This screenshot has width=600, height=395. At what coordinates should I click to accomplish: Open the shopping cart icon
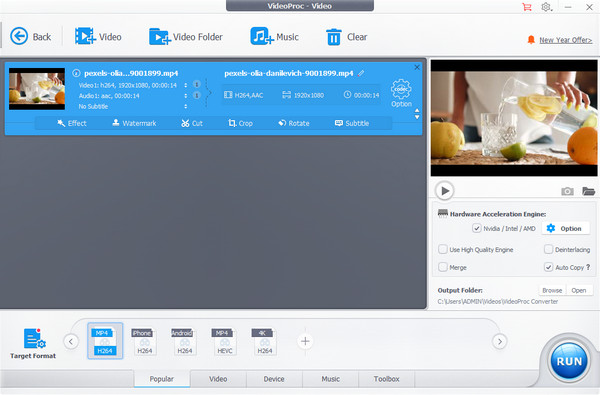527,7
